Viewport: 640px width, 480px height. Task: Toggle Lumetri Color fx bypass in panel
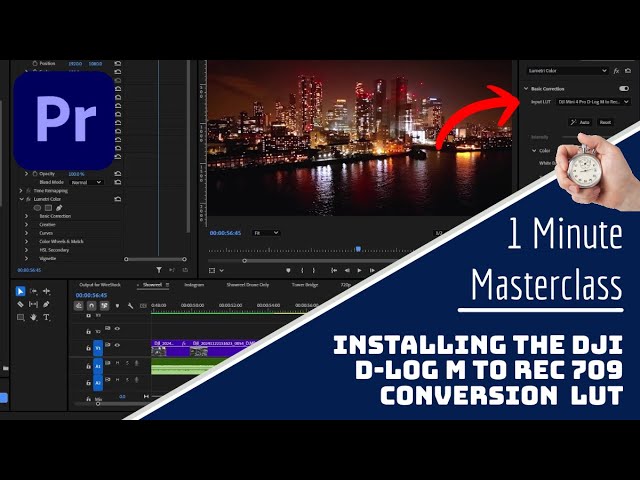(616, 71)
